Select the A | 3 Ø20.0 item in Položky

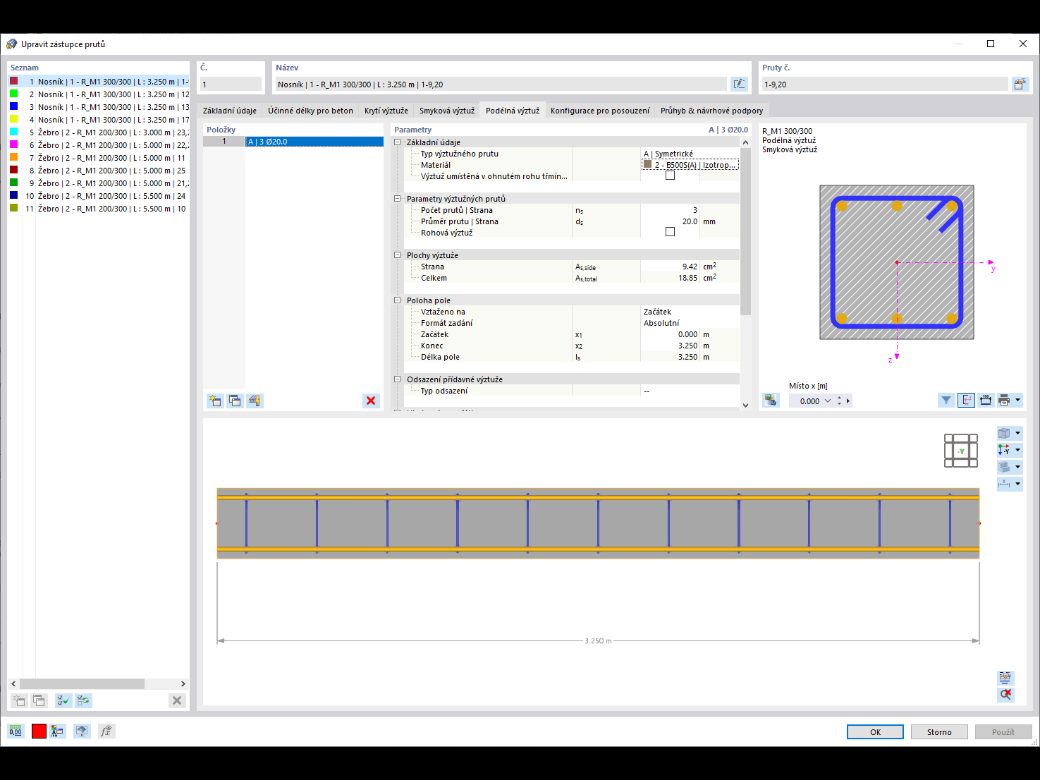314,142
